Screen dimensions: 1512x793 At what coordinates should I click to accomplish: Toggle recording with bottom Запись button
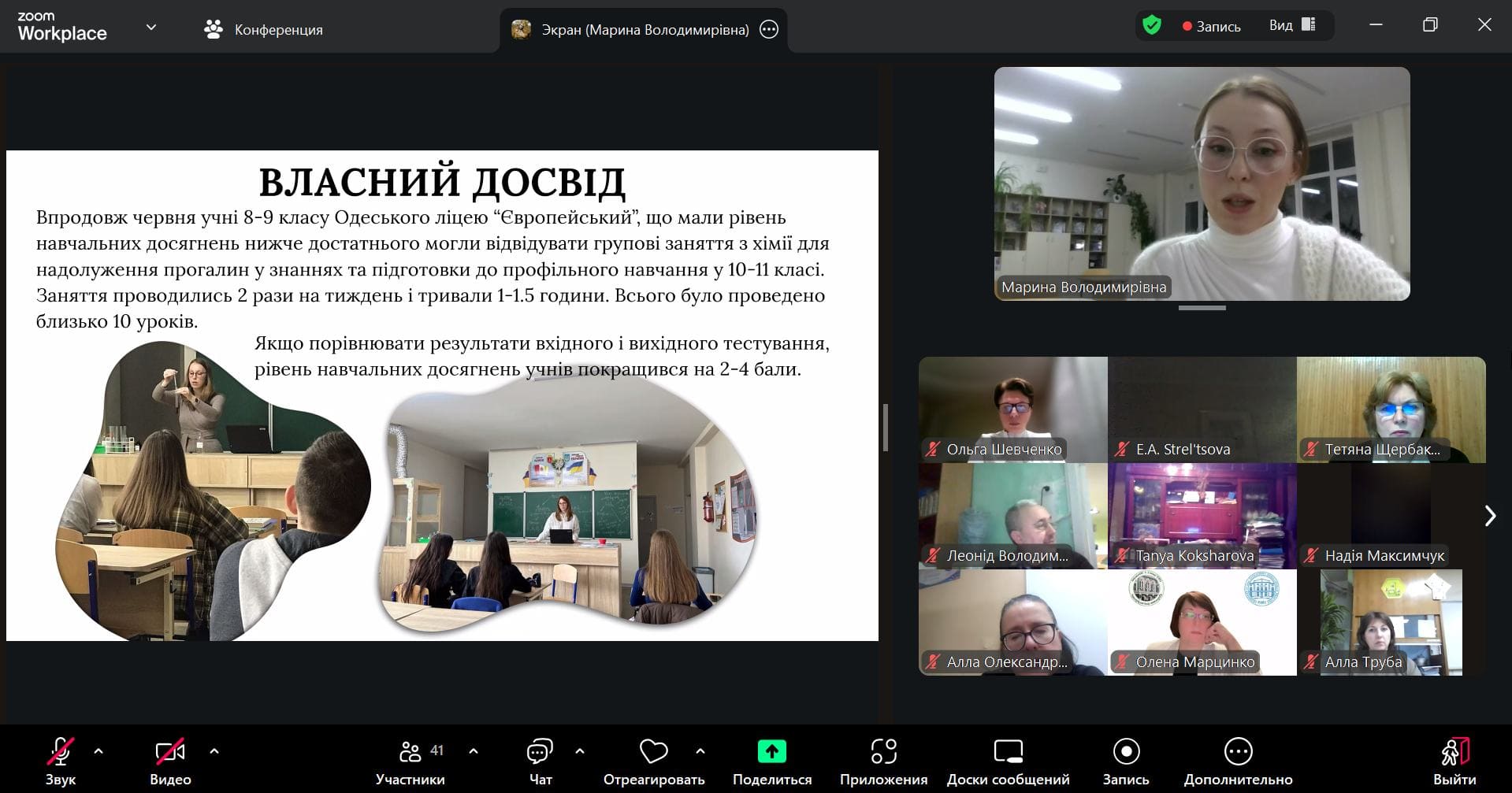(x=1126, y=761)
